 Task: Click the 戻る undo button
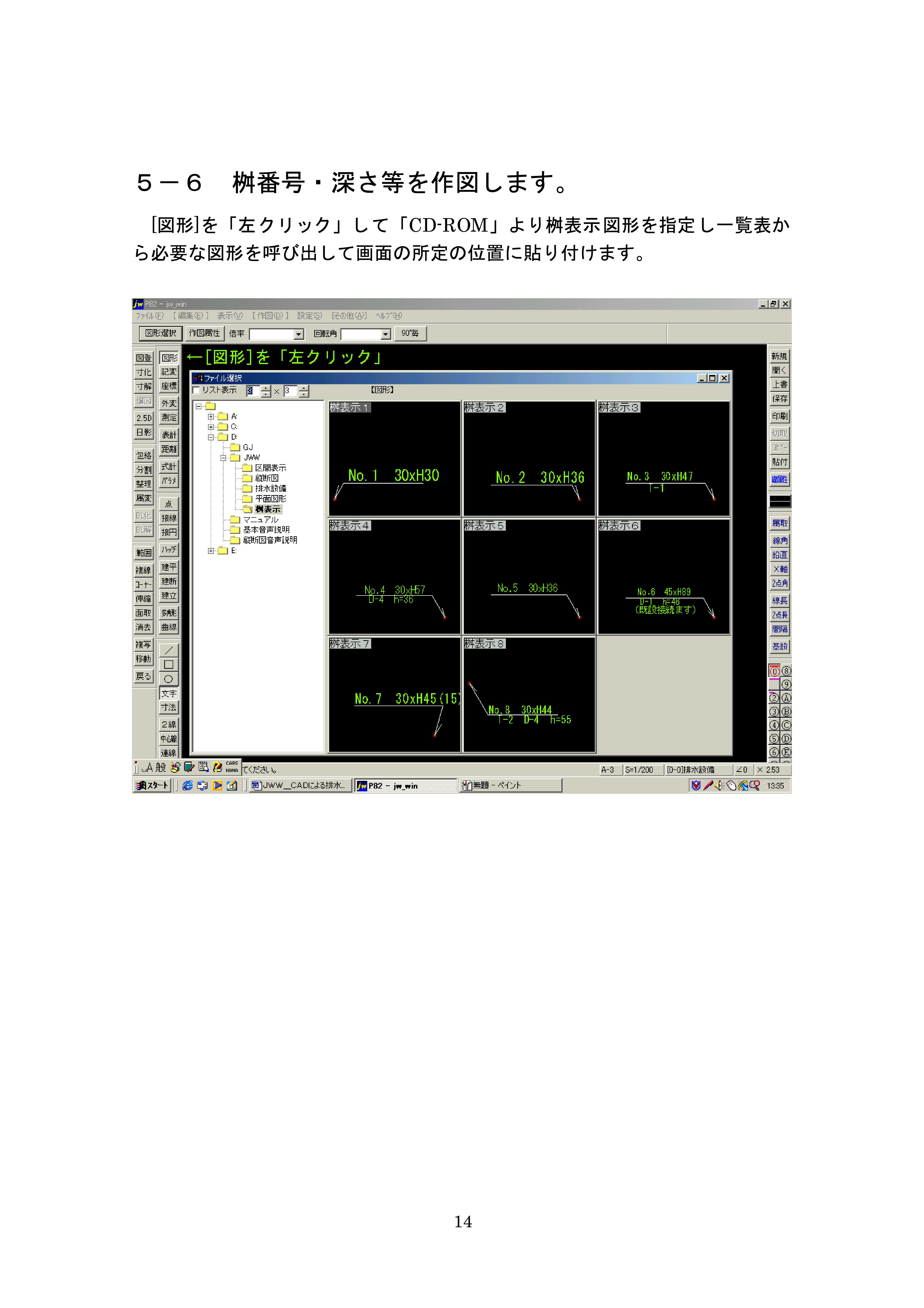144,676
